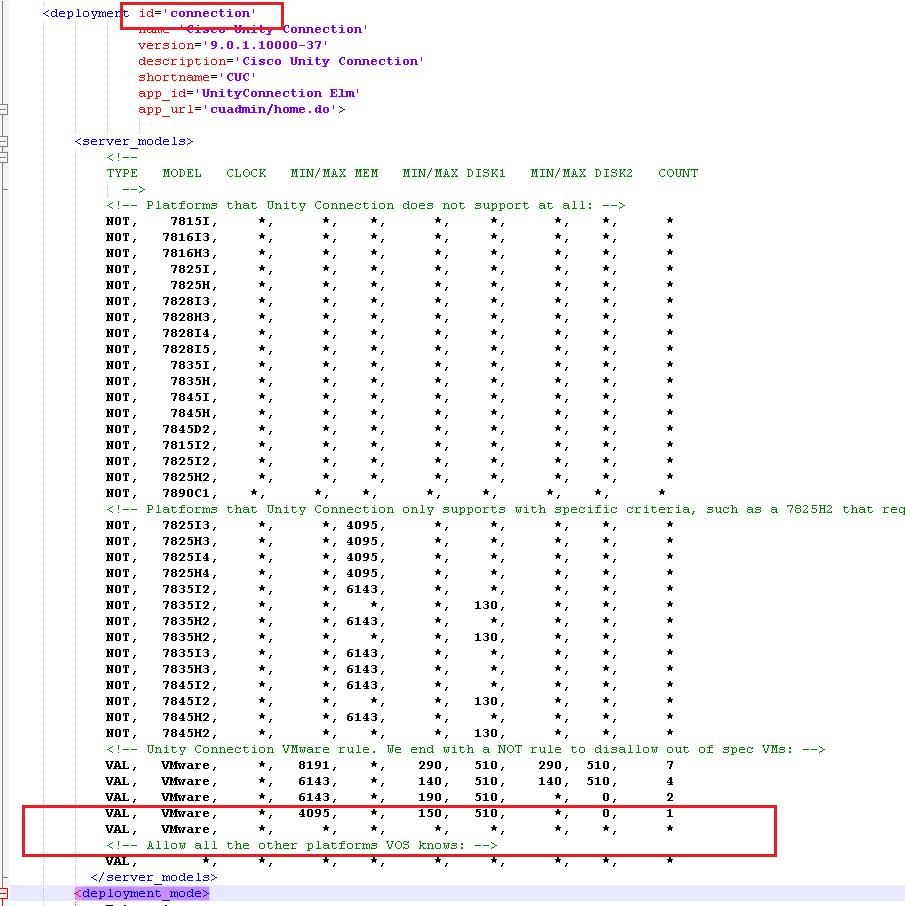Collapse the fold marker beside the header comment opening
Viewport: 905px width, 906px height.
(x=3, y=157)
